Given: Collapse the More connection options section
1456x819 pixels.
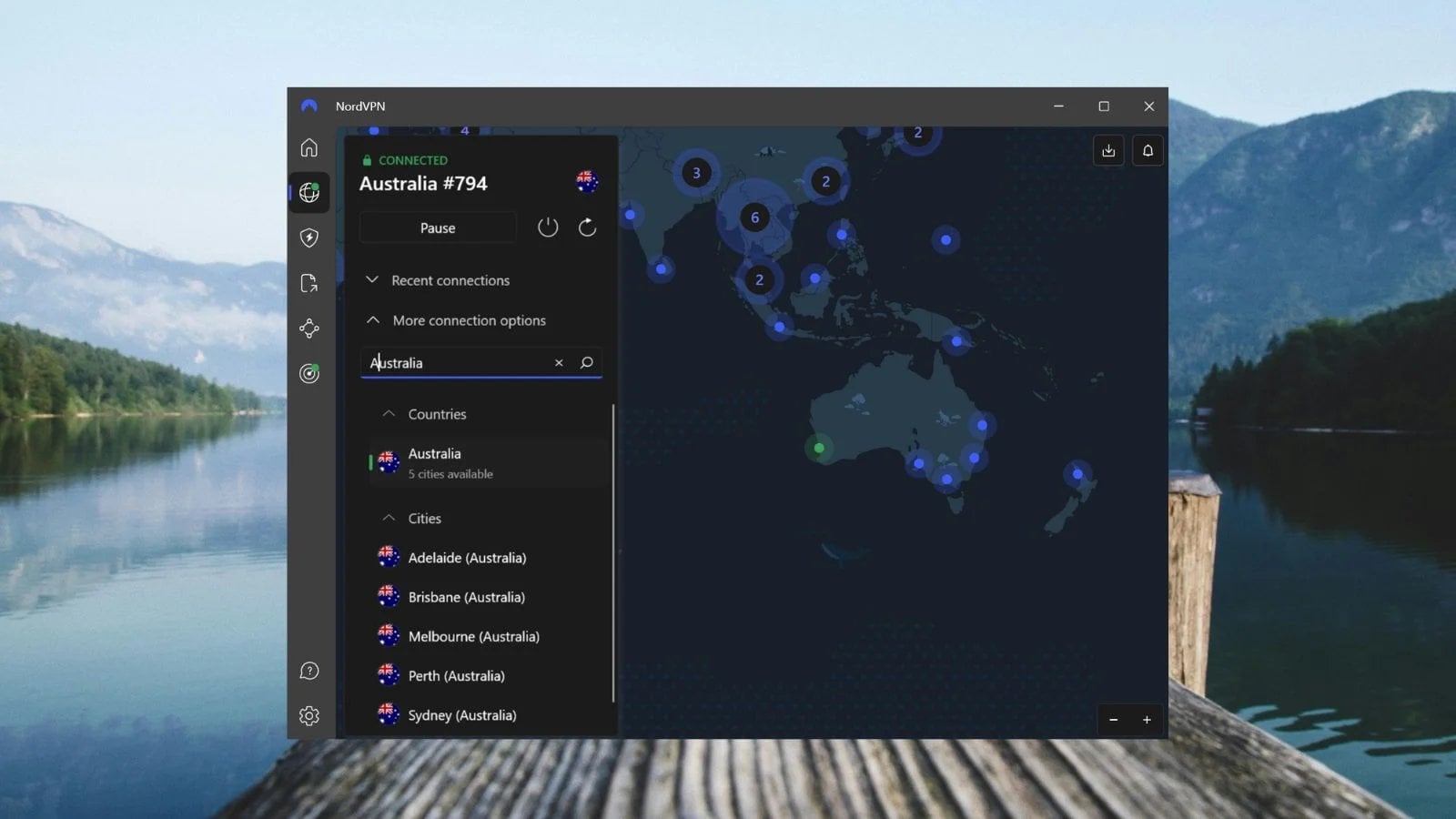Looking at the screenshot, I should pos(373,320).
